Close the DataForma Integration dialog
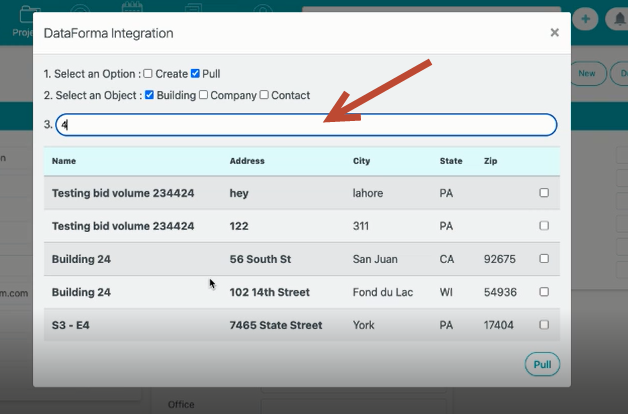 pos(554,32)
